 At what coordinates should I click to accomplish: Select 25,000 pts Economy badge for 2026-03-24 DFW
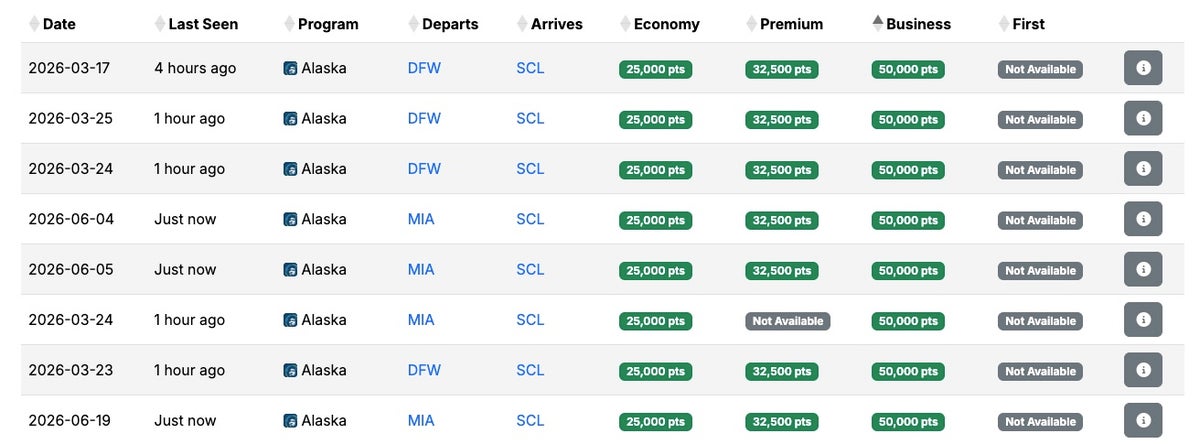pos(656,170)
